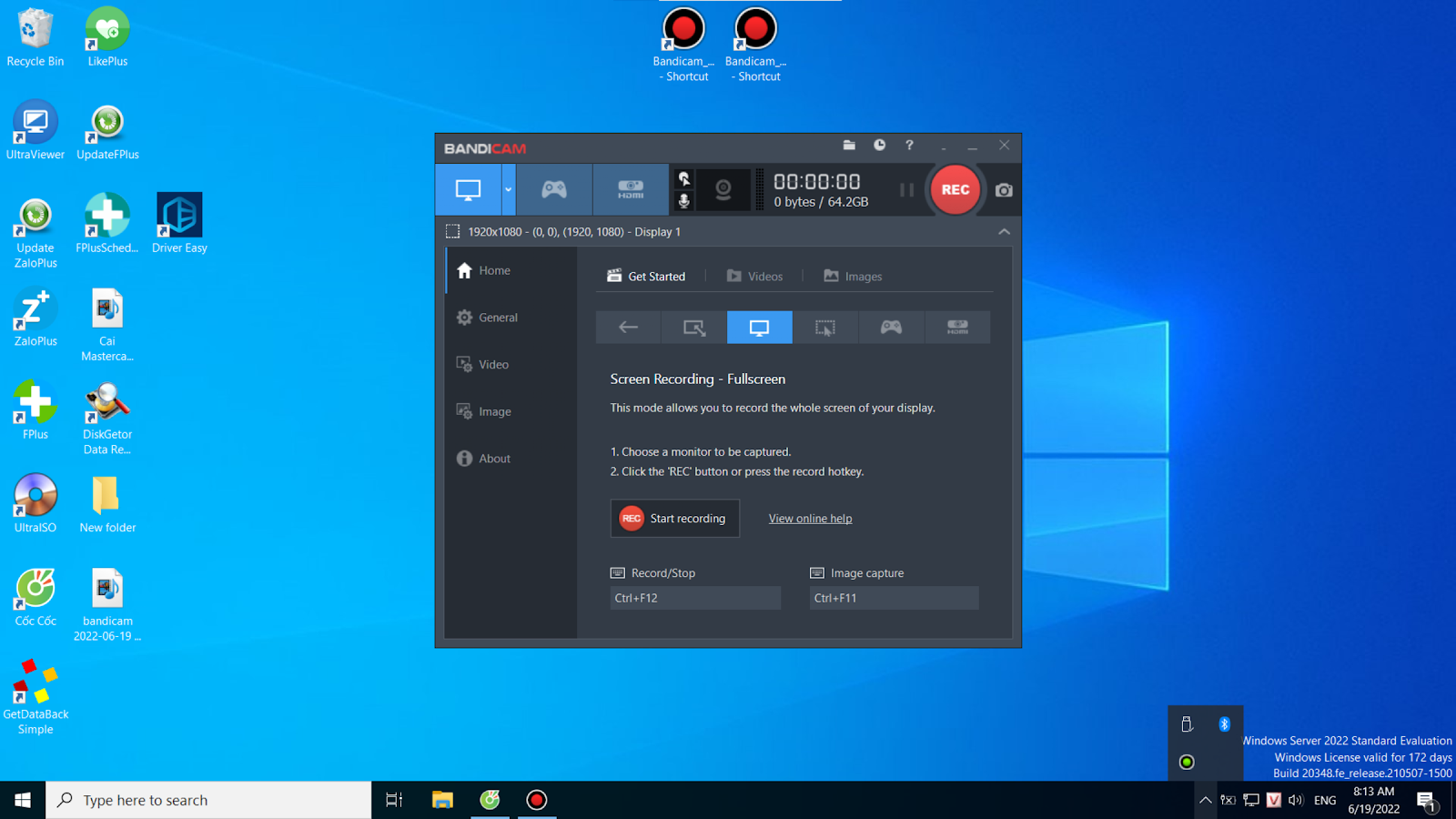
Task: Select the New folder desktop icon
Action: [107, 503]
